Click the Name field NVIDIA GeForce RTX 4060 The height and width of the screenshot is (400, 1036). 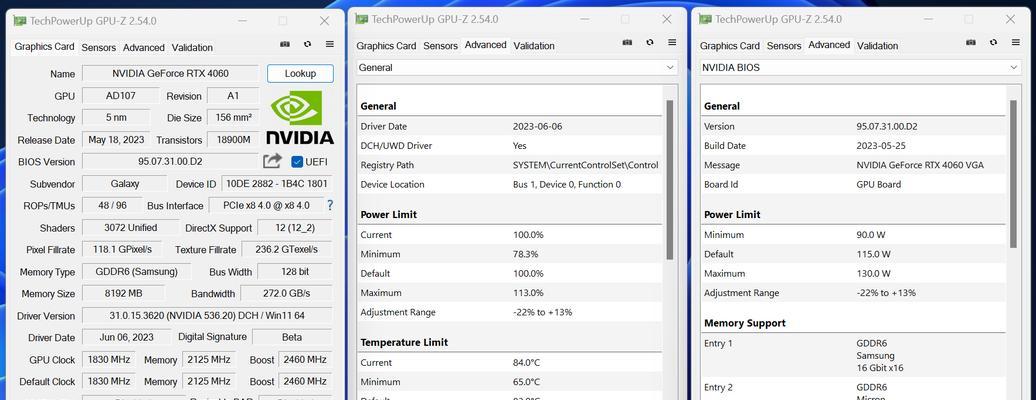pos(170,73)
